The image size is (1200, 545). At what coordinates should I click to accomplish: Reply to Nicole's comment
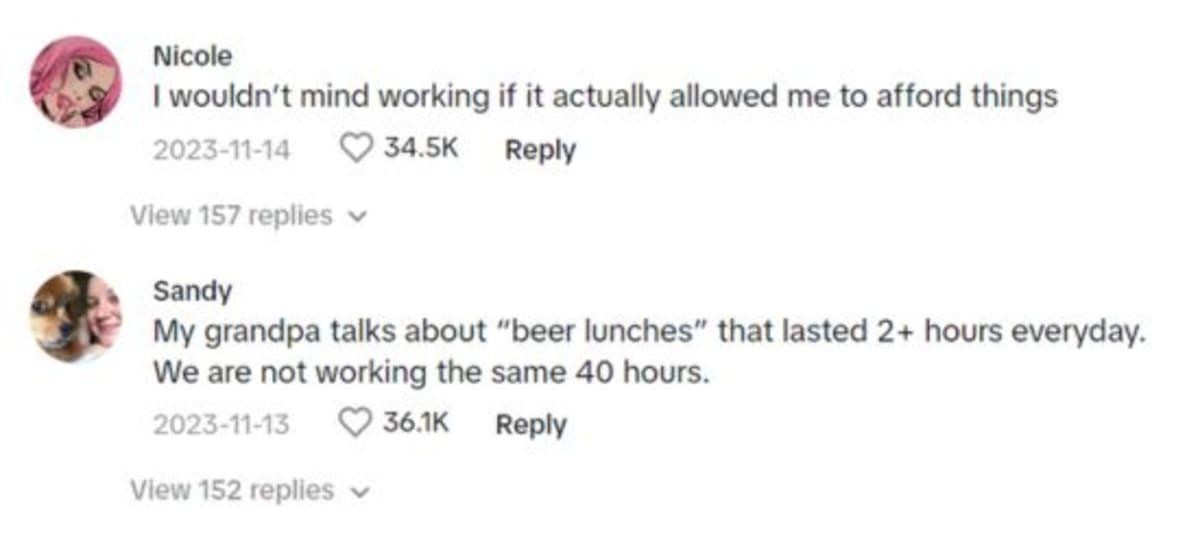[540, 151]
